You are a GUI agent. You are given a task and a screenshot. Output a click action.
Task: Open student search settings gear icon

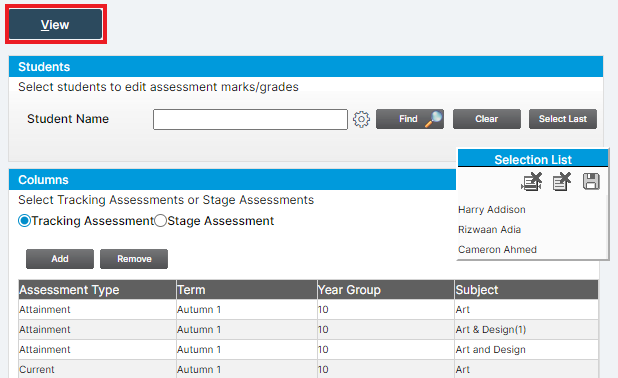tap(361, 119)
